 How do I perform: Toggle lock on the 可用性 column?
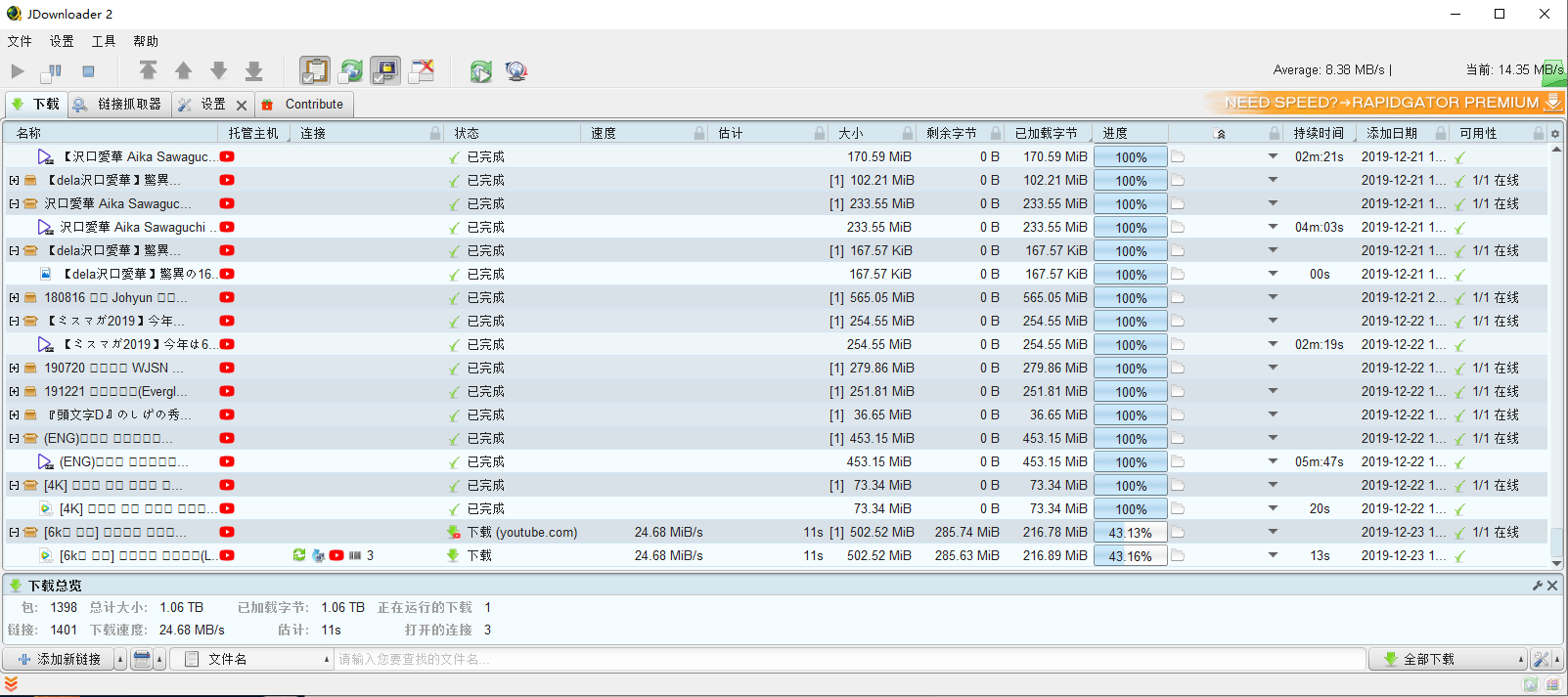(1539, 133)
